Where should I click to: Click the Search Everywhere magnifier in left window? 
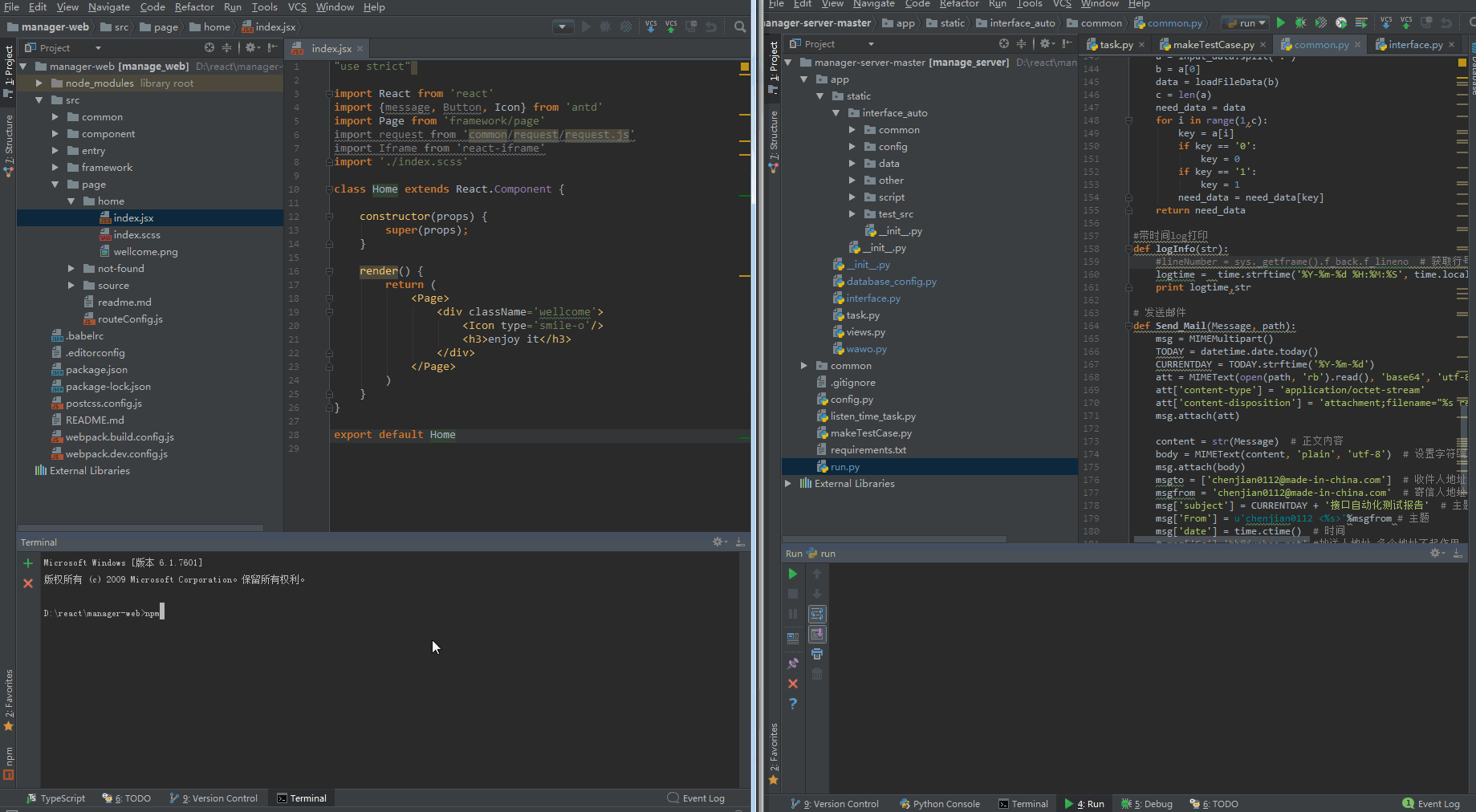740,27
